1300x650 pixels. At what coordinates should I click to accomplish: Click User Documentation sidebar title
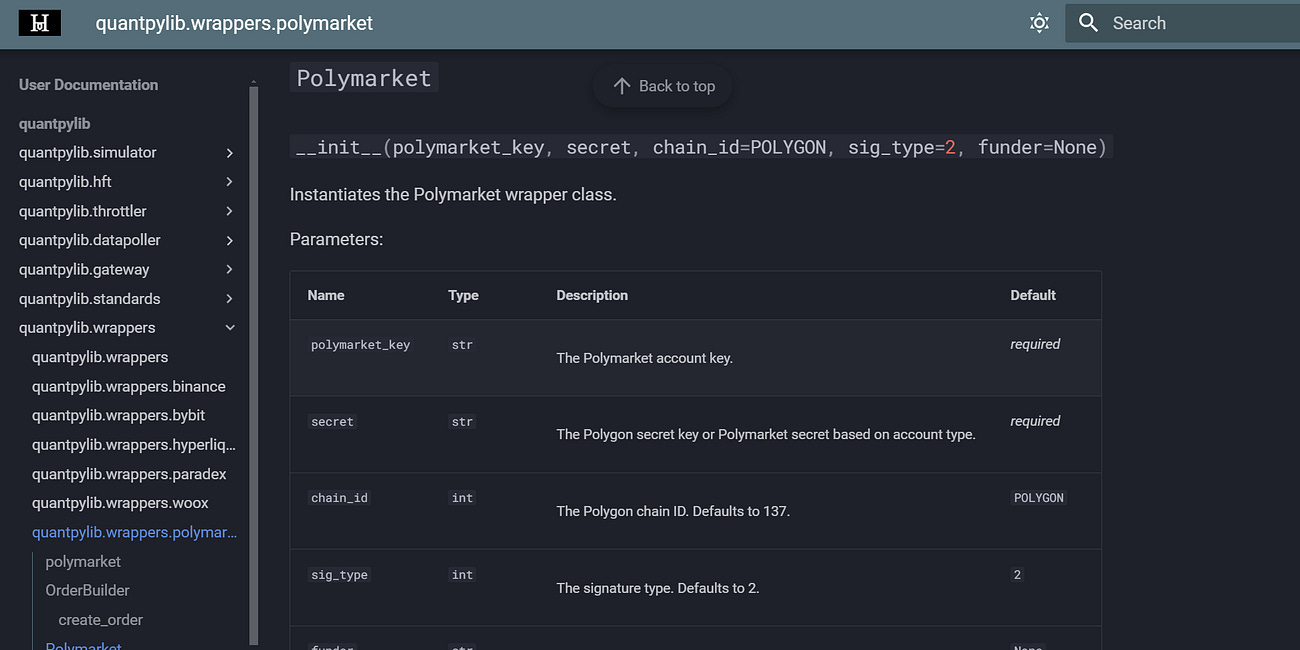click(x=89, y=85)
